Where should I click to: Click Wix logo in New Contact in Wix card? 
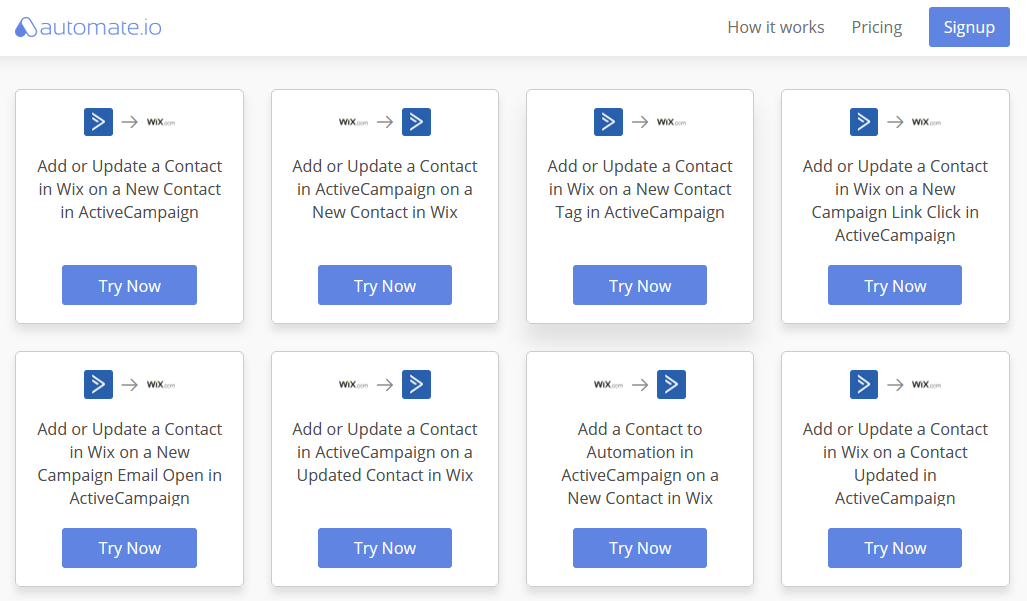(x=353, y=122)
